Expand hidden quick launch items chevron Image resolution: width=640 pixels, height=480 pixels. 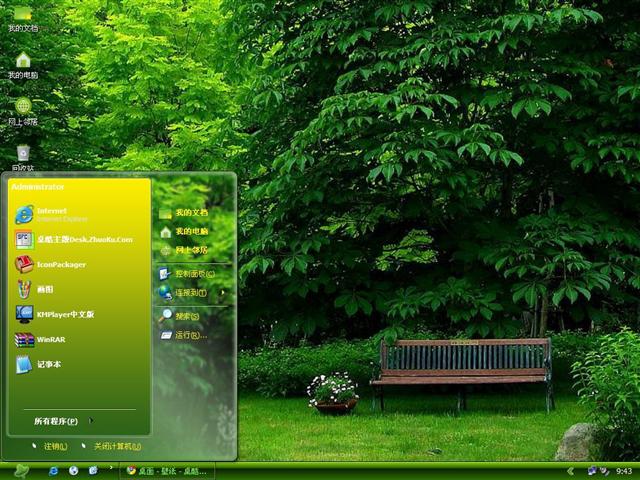[111, 467]
